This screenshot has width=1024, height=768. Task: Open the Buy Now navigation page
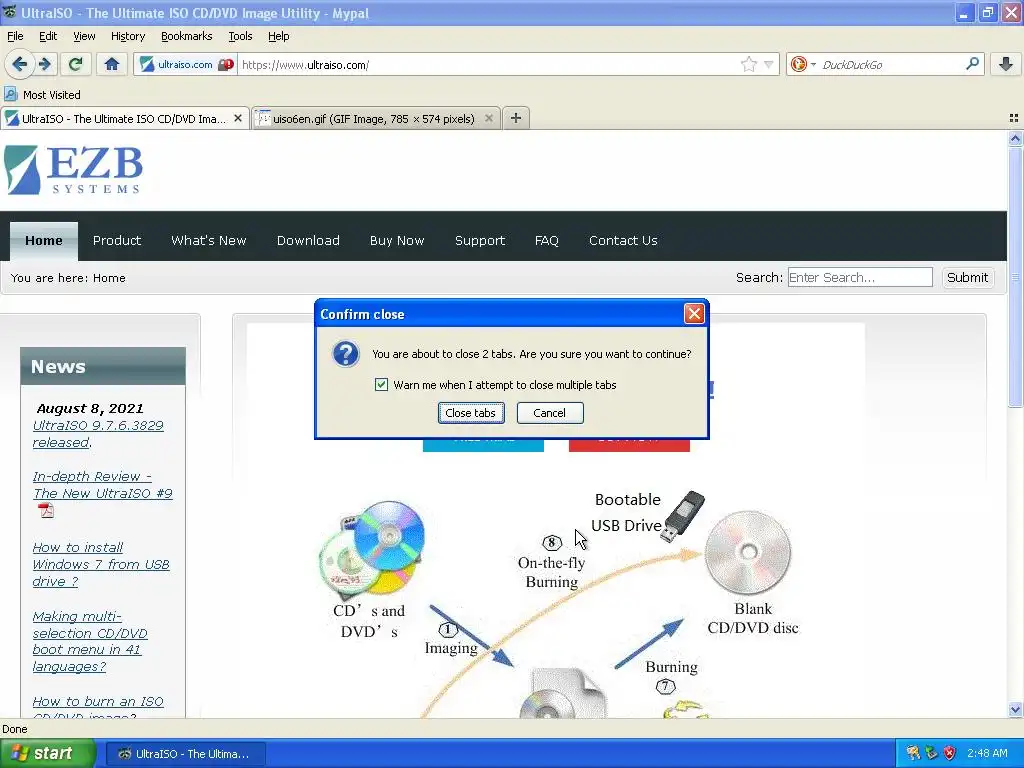[x=397, y=240]
